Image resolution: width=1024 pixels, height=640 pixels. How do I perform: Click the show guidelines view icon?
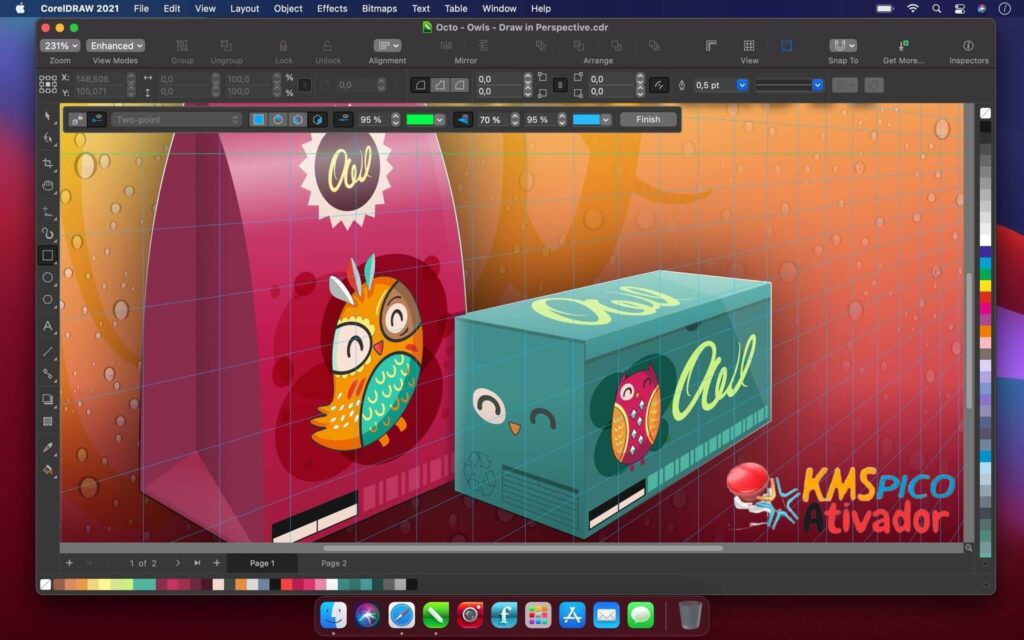click(x=787, y=45)
